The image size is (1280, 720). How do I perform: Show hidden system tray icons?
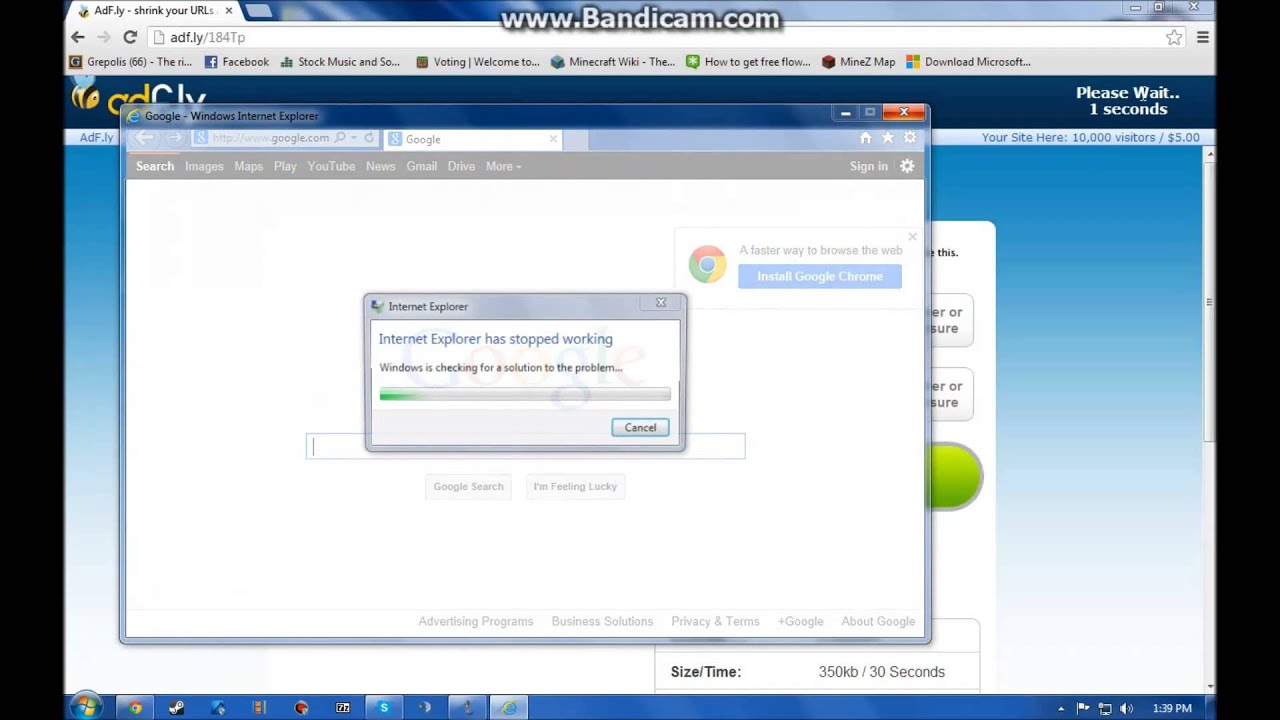coord(1061,708)
